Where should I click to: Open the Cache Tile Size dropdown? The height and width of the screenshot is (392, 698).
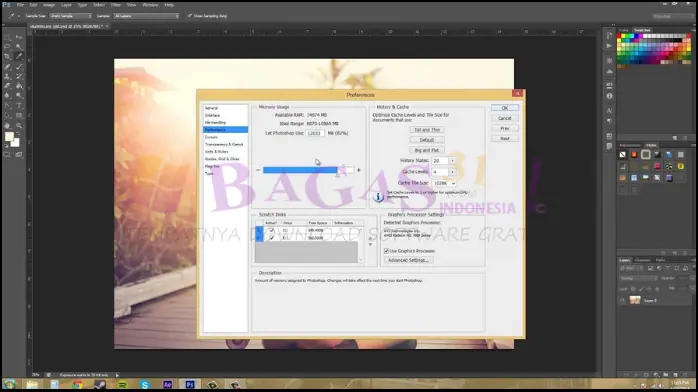(444, 183)
